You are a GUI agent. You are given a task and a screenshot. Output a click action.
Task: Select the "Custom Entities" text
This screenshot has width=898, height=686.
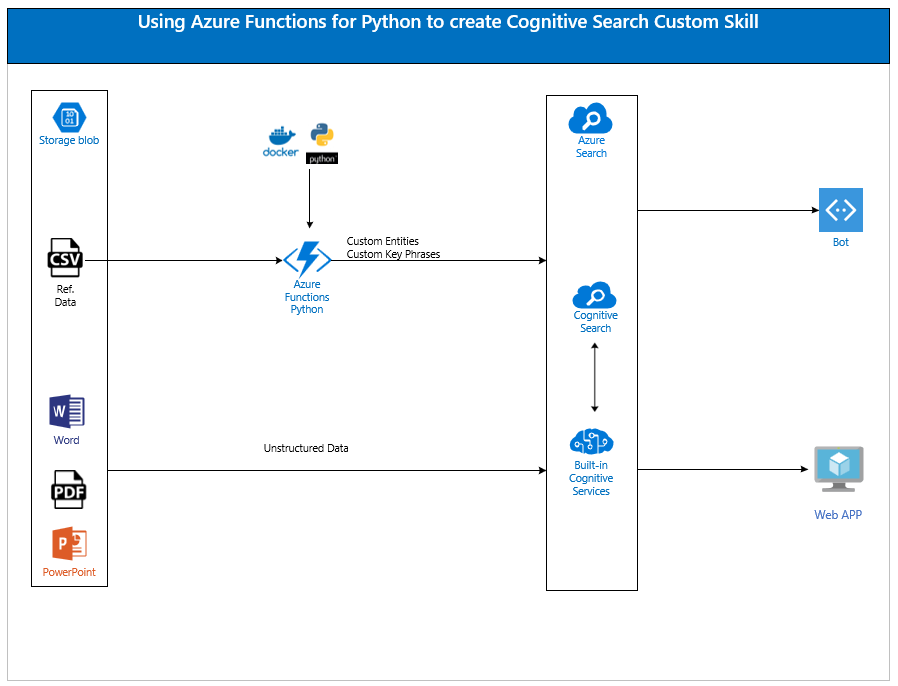pyautogui.click(x=383, y=241)
